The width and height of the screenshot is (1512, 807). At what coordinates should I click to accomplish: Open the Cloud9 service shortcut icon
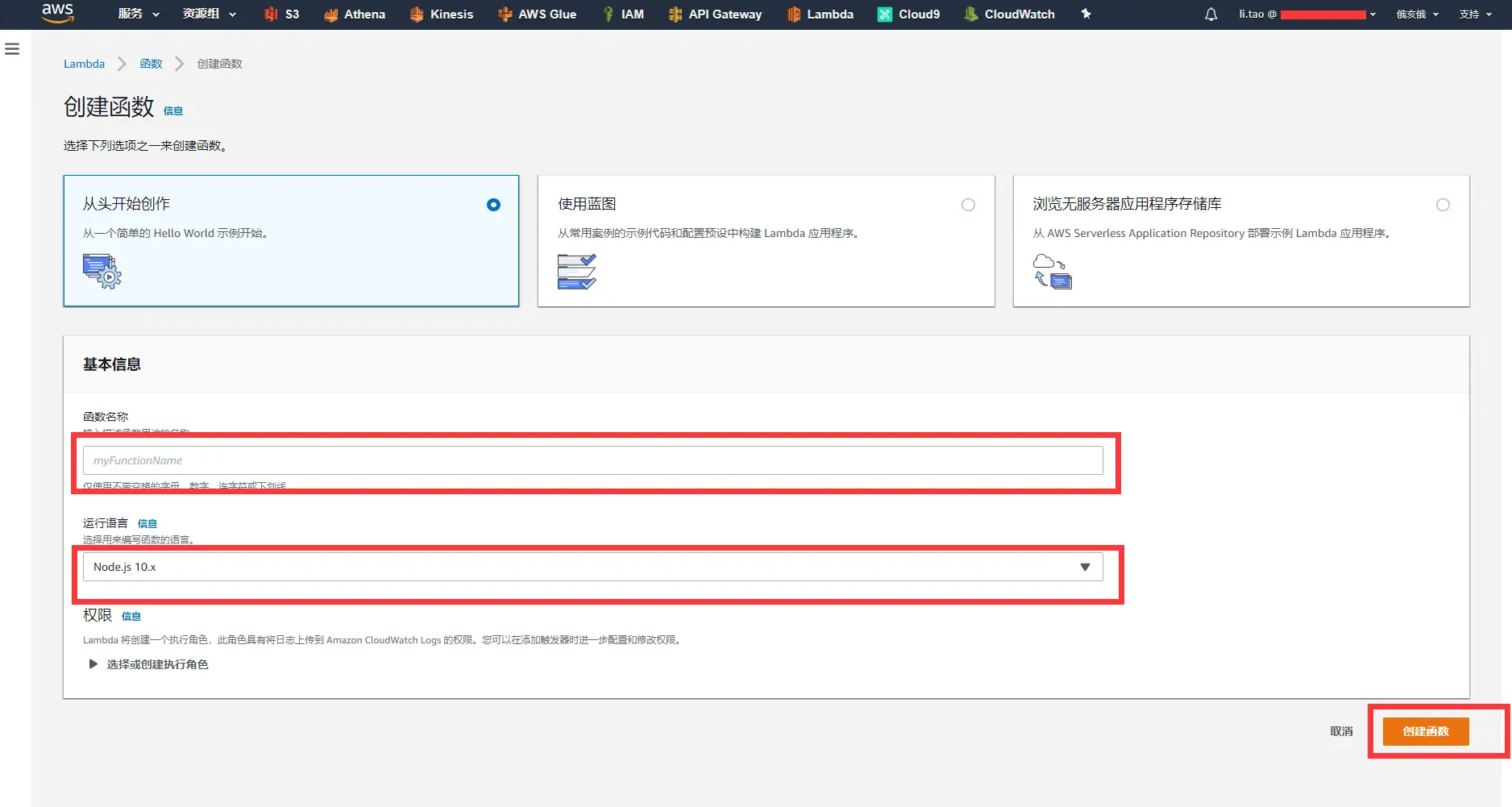tap(885, 15)
